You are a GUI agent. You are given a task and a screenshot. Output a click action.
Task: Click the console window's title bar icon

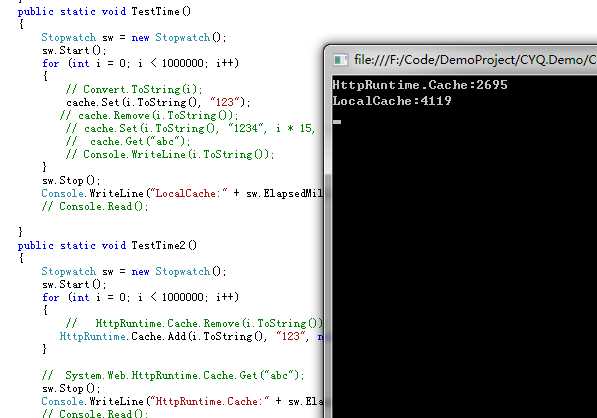tap(340, 60)
